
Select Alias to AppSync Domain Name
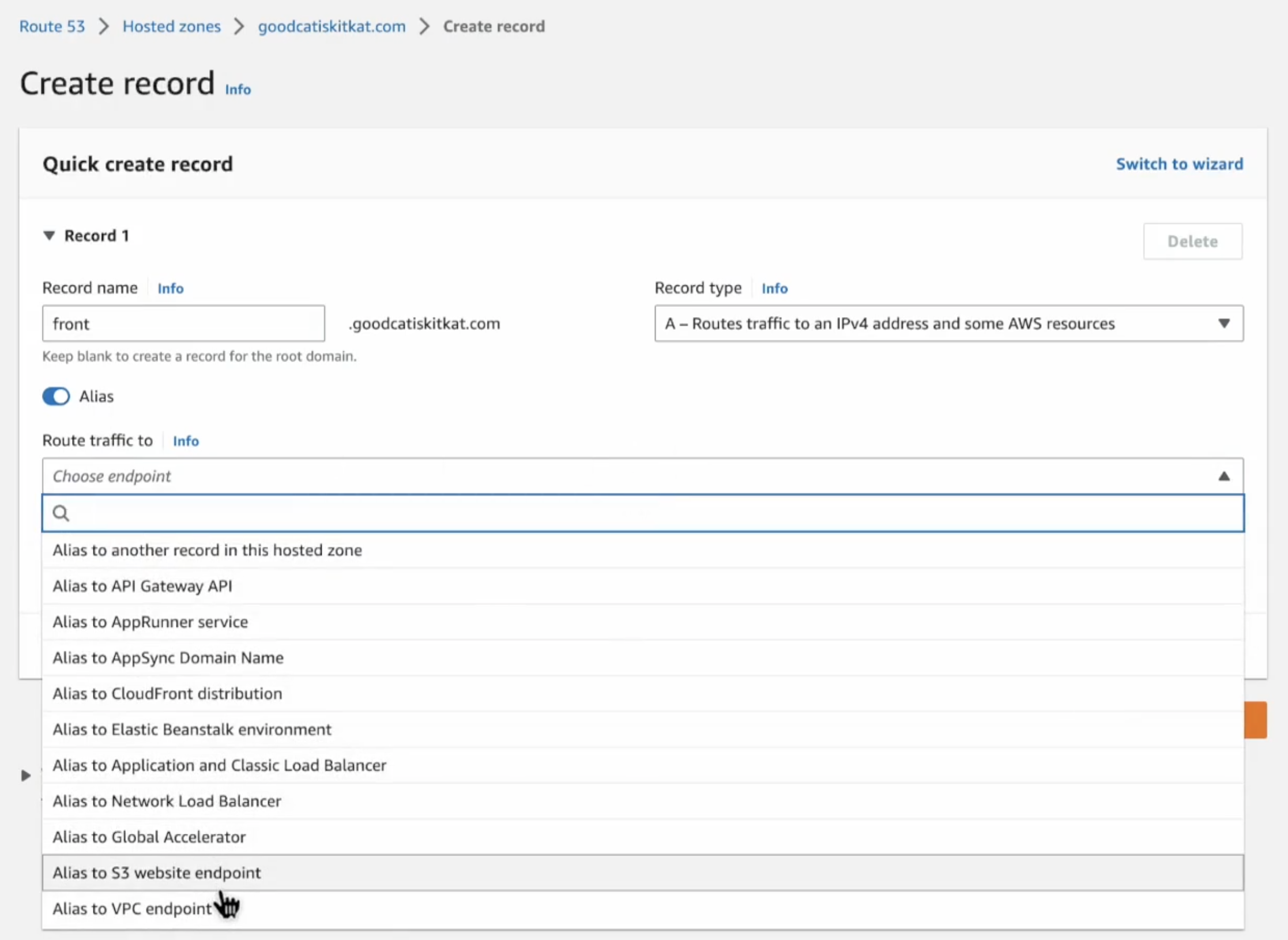tap(643, 657)
